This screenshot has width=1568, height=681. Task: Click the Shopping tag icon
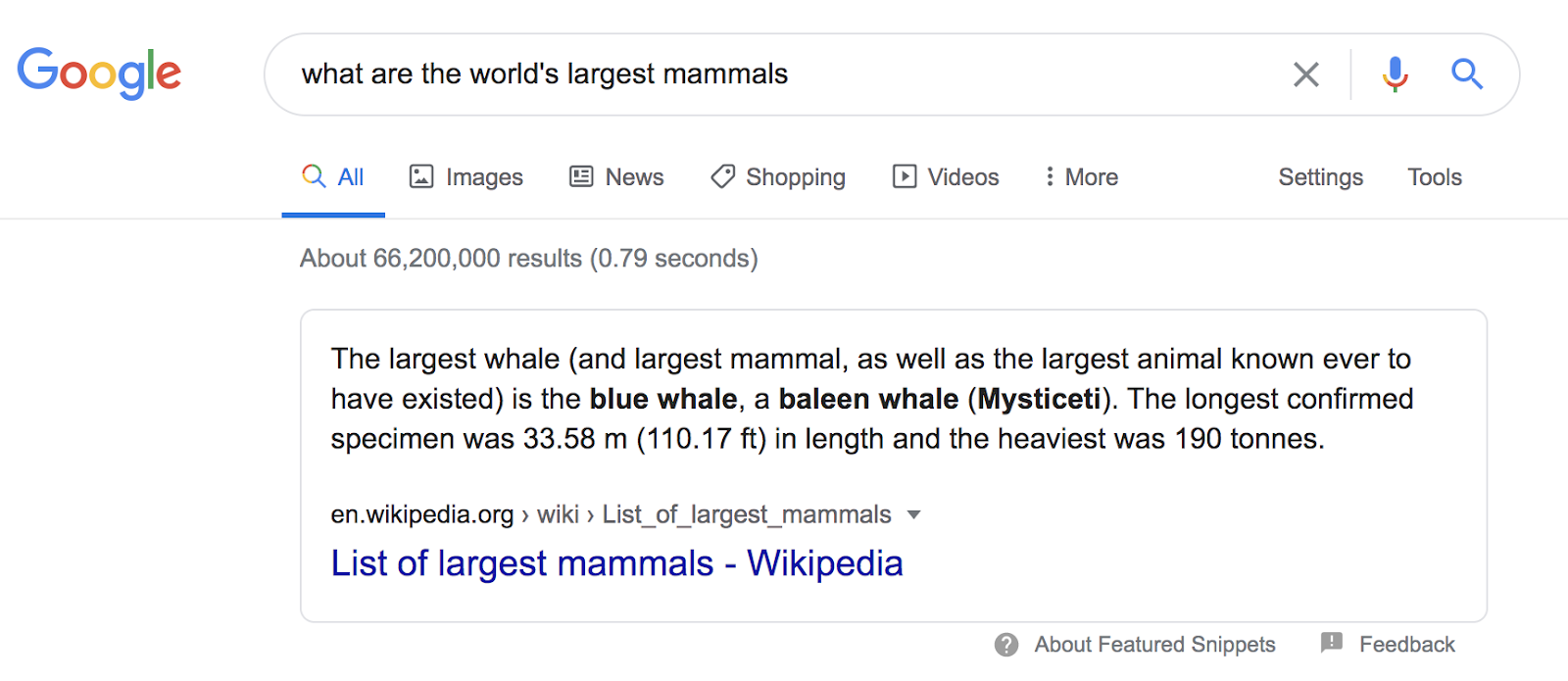tap(722, 176)
